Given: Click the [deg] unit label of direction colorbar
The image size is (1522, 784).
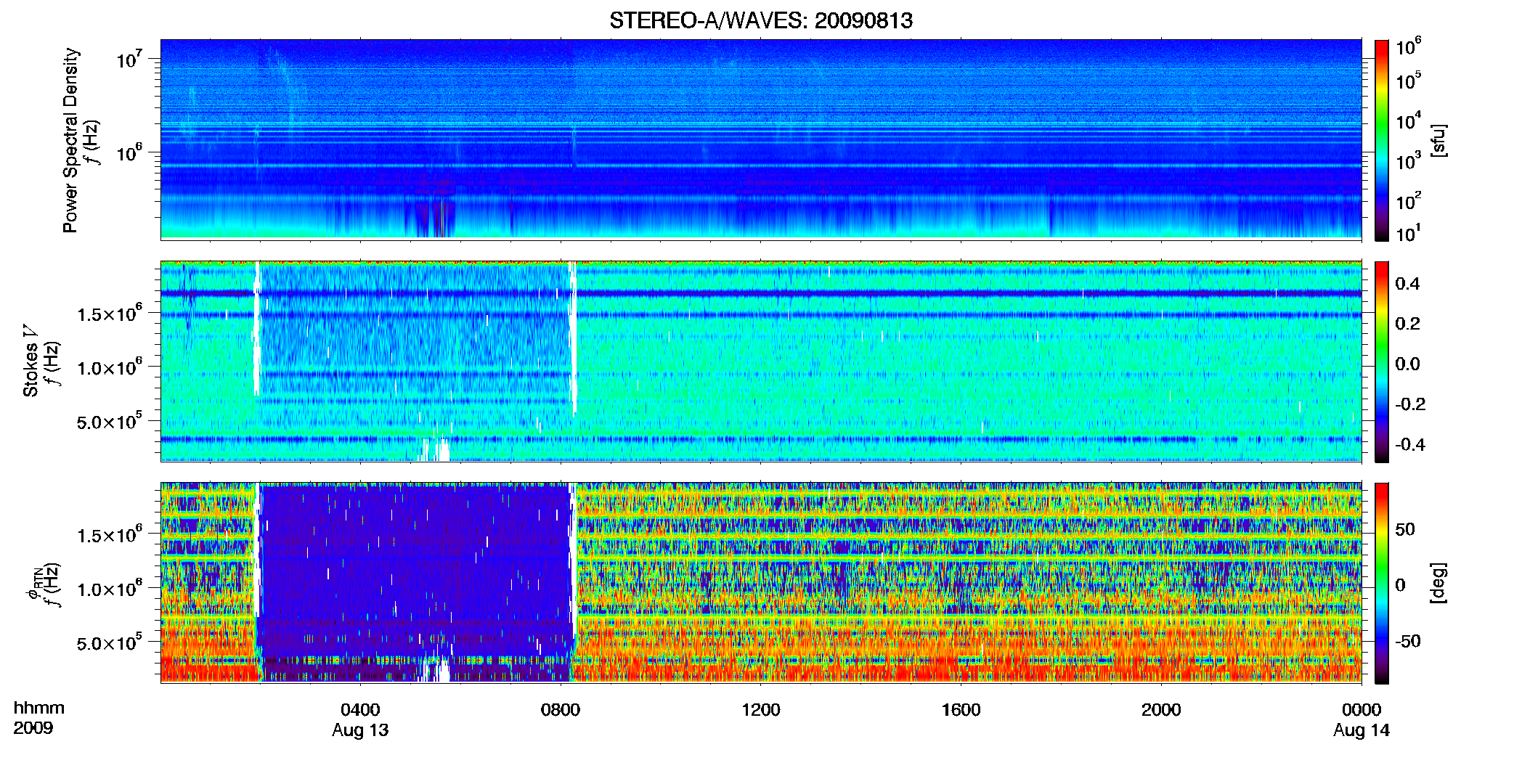Looking at the screenshot, I should (x=1438, y=583).
